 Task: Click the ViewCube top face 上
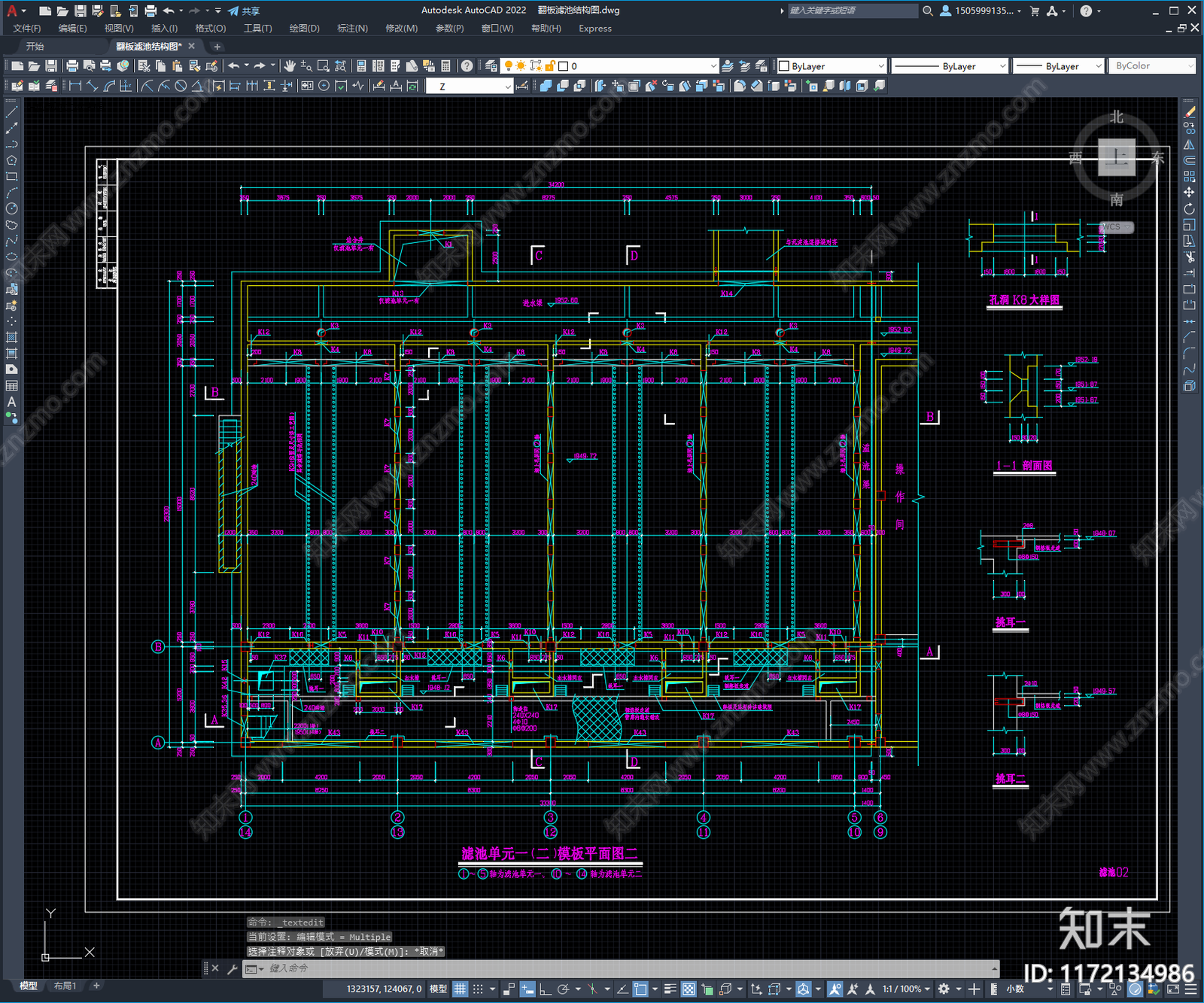(1117, 157)
